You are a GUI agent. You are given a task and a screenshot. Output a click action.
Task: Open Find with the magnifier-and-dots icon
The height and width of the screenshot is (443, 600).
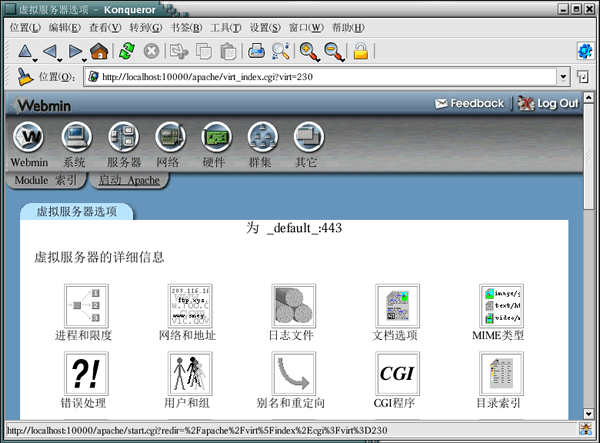[280, 51]
